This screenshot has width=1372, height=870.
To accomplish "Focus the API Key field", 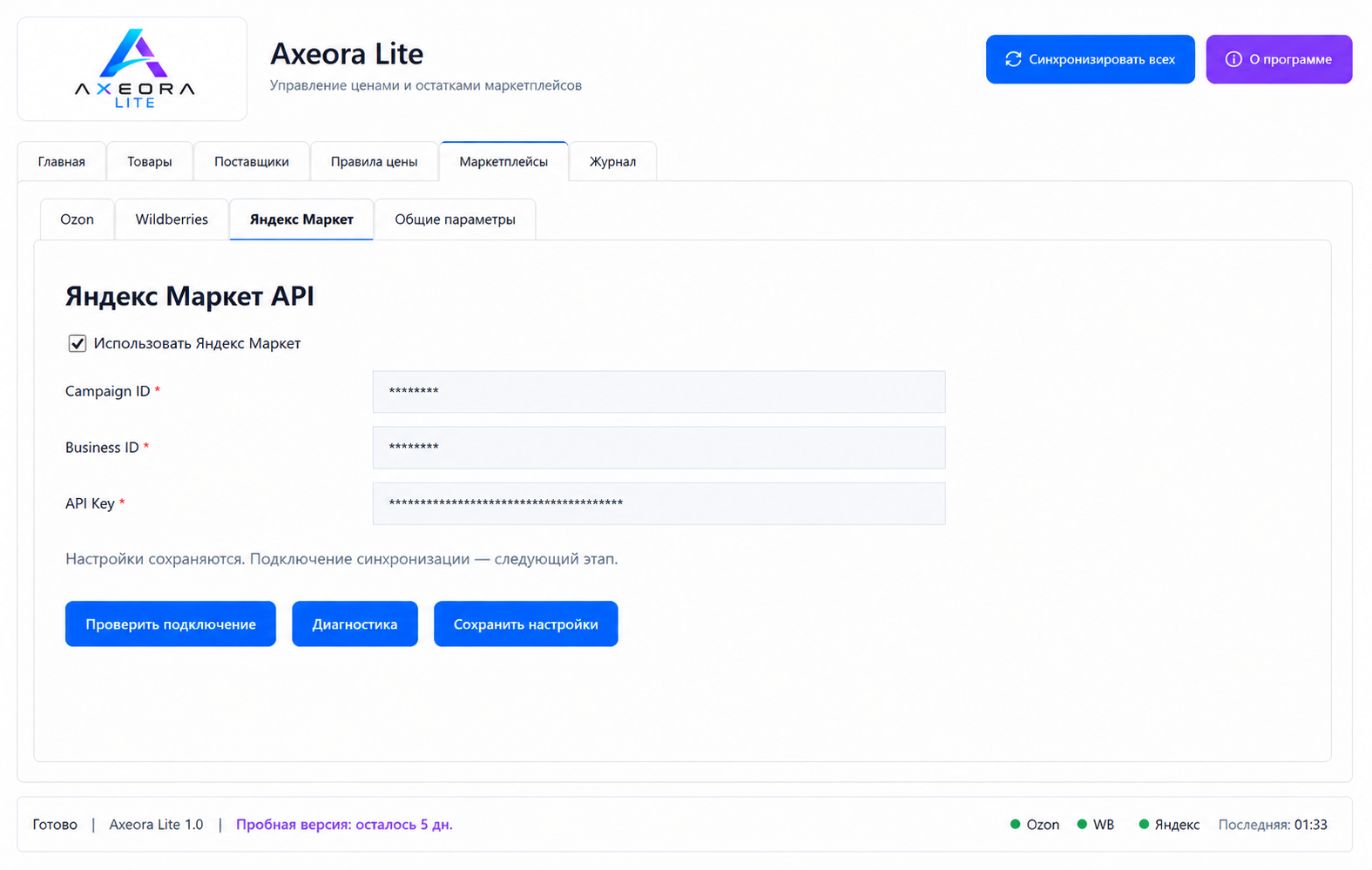I will [x=659, y=503].
